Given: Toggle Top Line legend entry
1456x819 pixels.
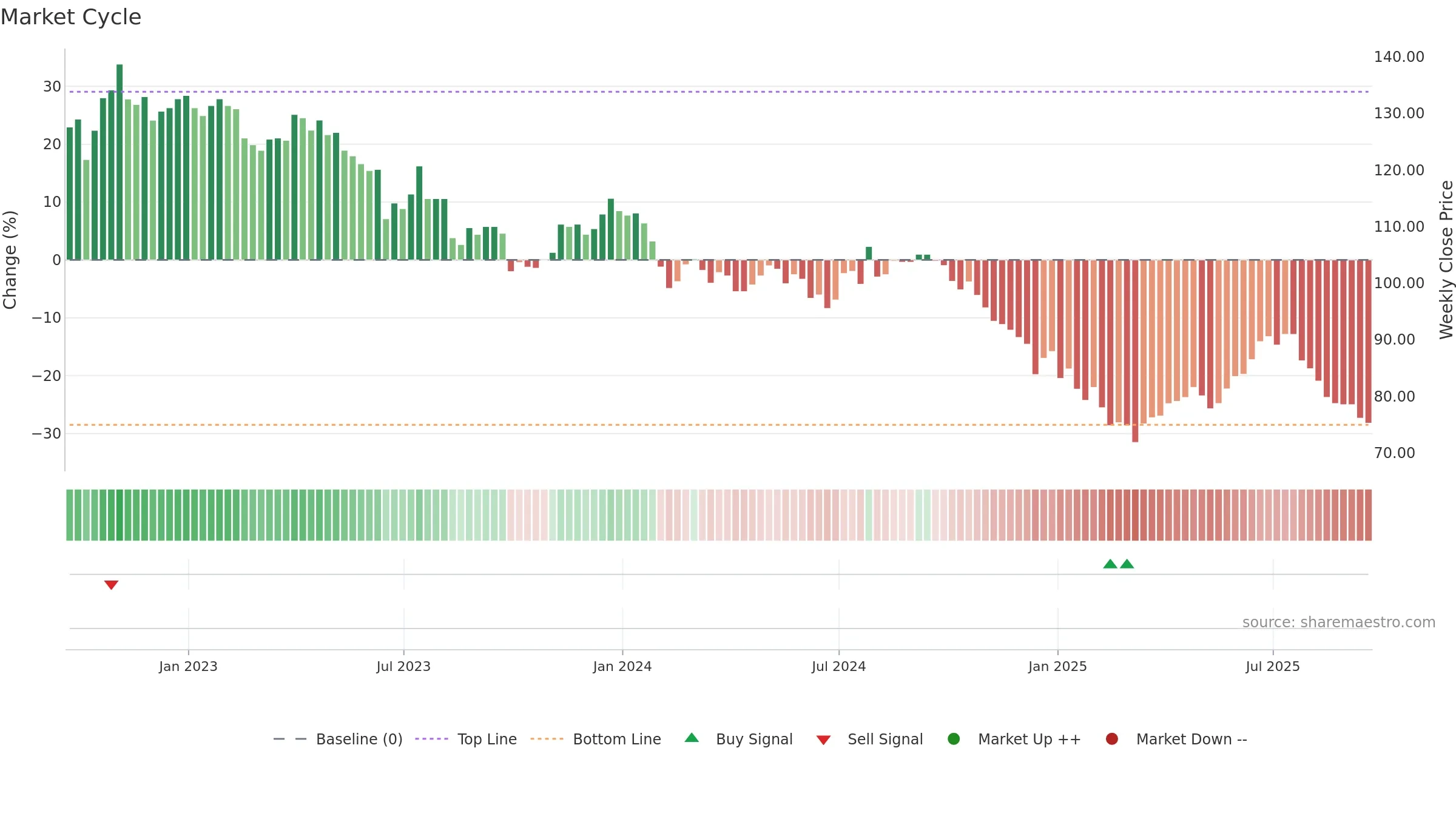Looking at the screenshot, I should tap(466, 739).
